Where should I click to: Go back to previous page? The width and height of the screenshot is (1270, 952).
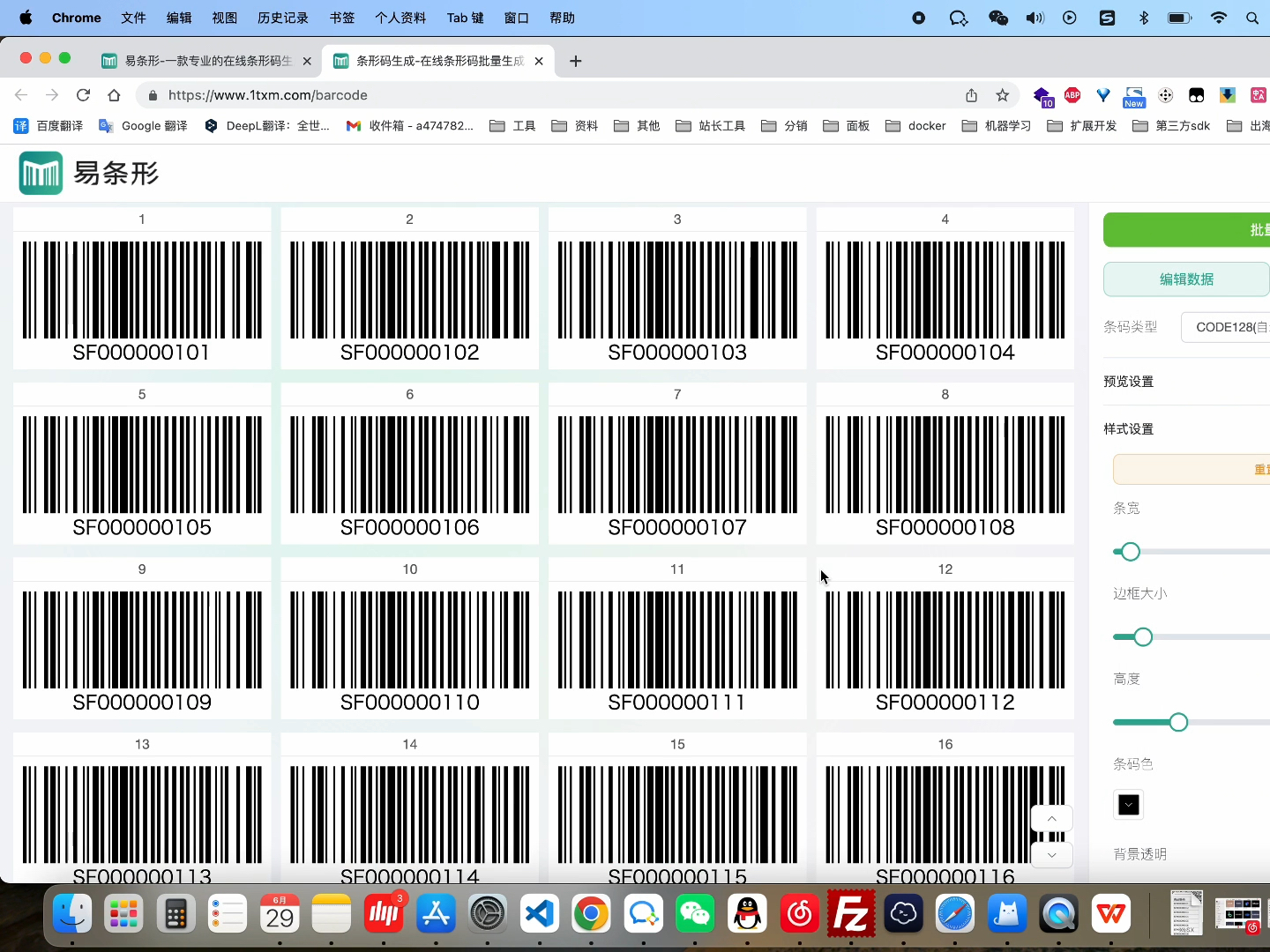21,95
